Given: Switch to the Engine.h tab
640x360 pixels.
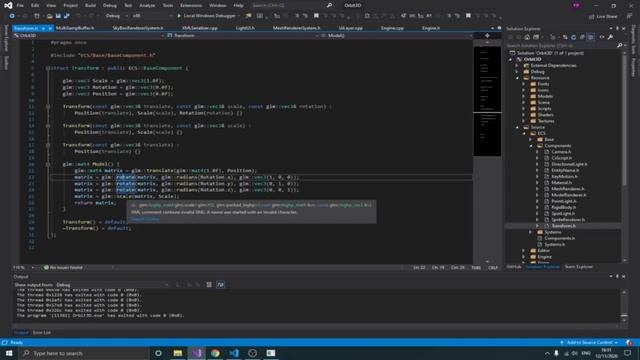Looking at the screenshot, I should (x=431, y=28).
